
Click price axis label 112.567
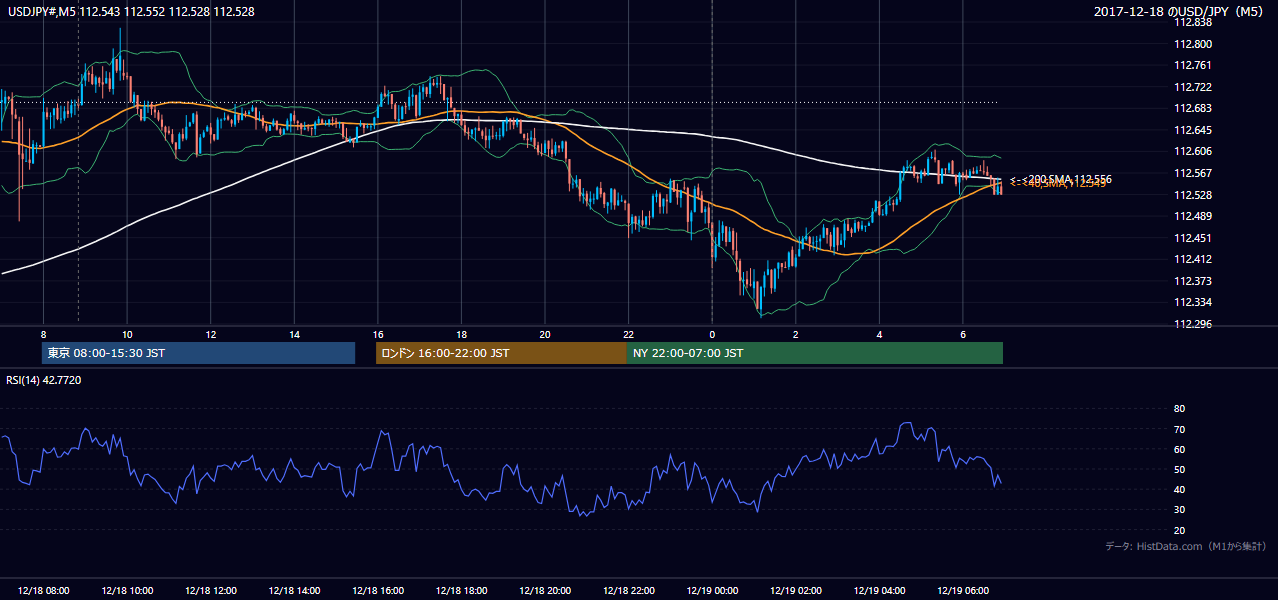[x=1194, y=173]
